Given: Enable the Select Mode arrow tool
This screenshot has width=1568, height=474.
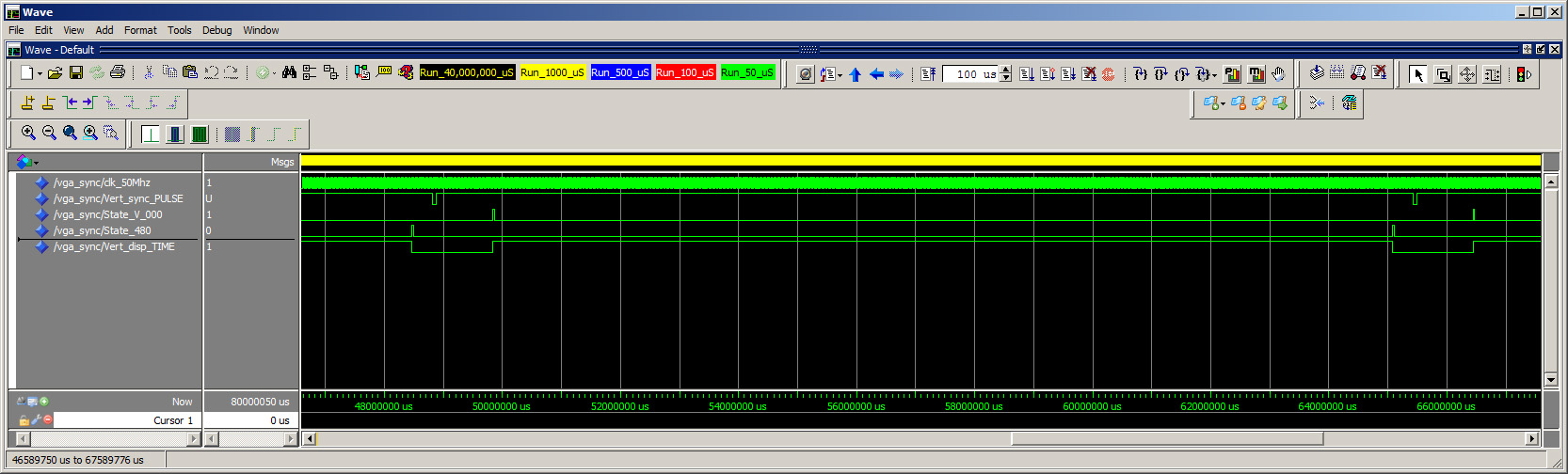Looking at the screenshot, I should point(1418,74).
